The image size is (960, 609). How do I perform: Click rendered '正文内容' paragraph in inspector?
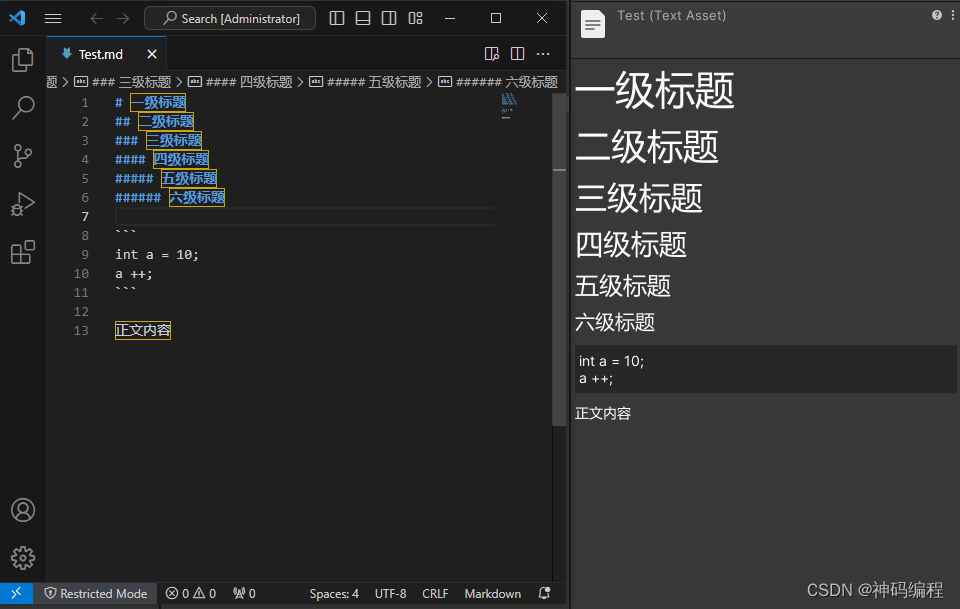tap(603, 414)
